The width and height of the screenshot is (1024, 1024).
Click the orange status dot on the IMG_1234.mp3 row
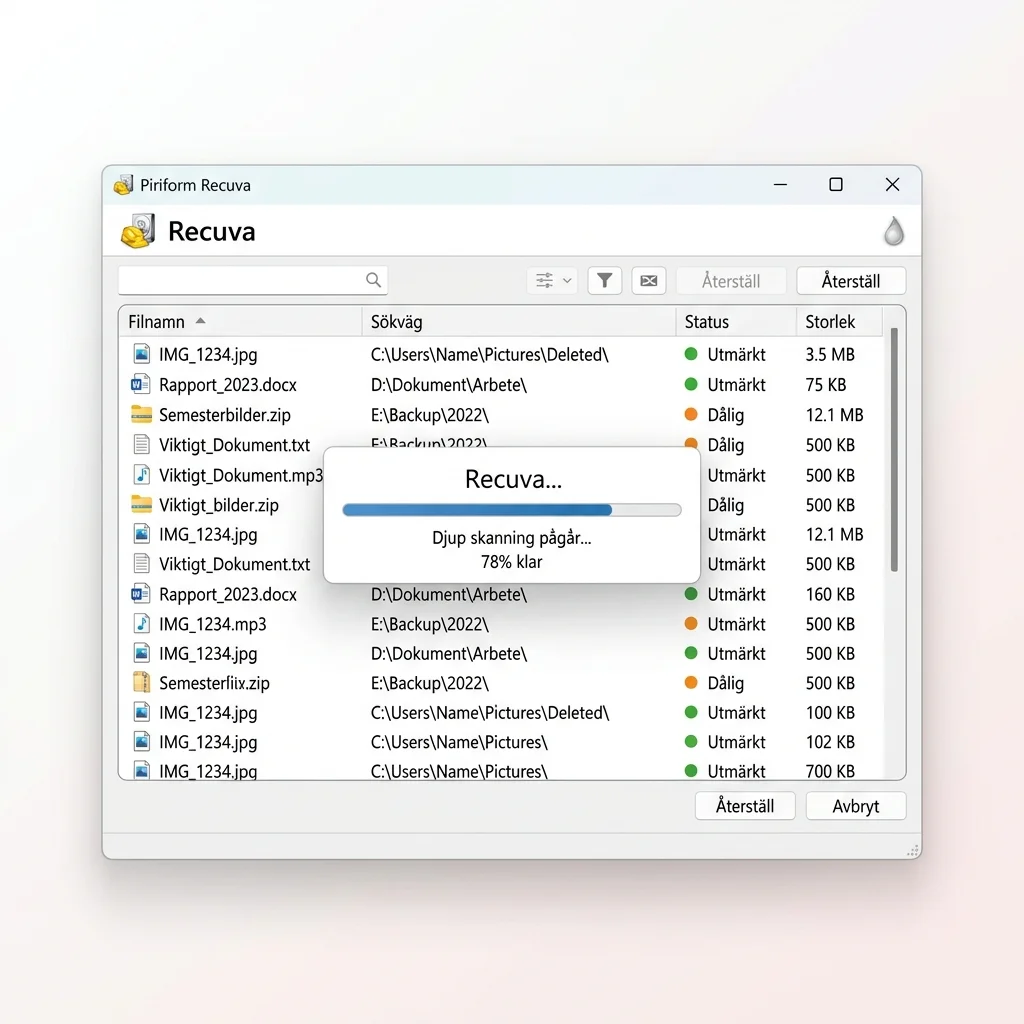pos(691,623)
